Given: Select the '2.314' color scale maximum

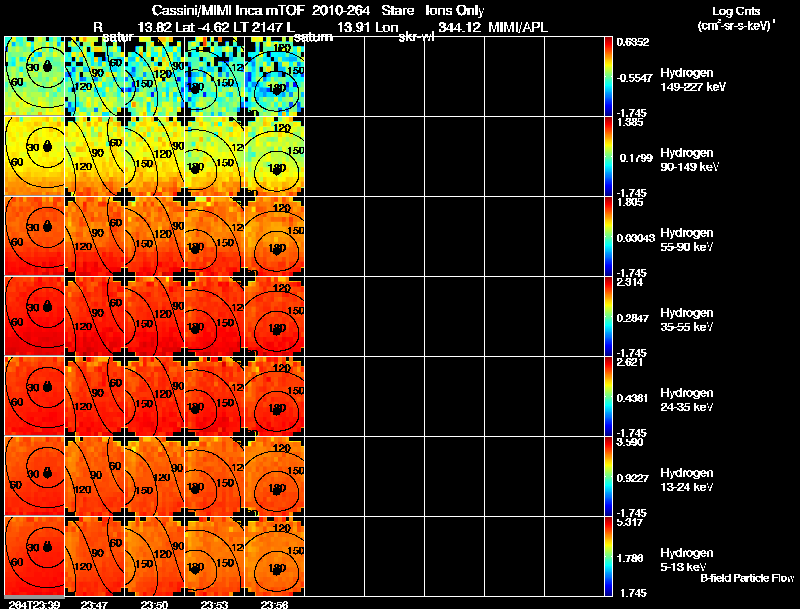Looking at the screenshot, I should (x=630, y=282).
